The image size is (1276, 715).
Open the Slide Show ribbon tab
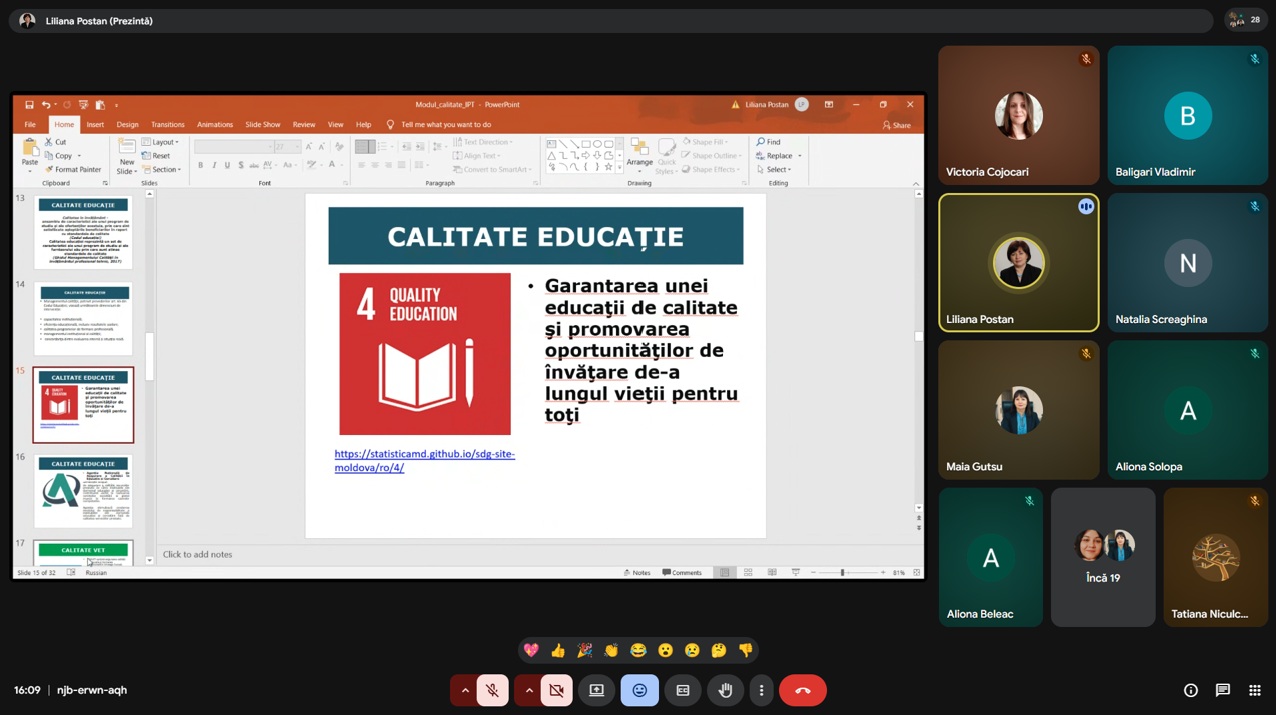(262, 125)
